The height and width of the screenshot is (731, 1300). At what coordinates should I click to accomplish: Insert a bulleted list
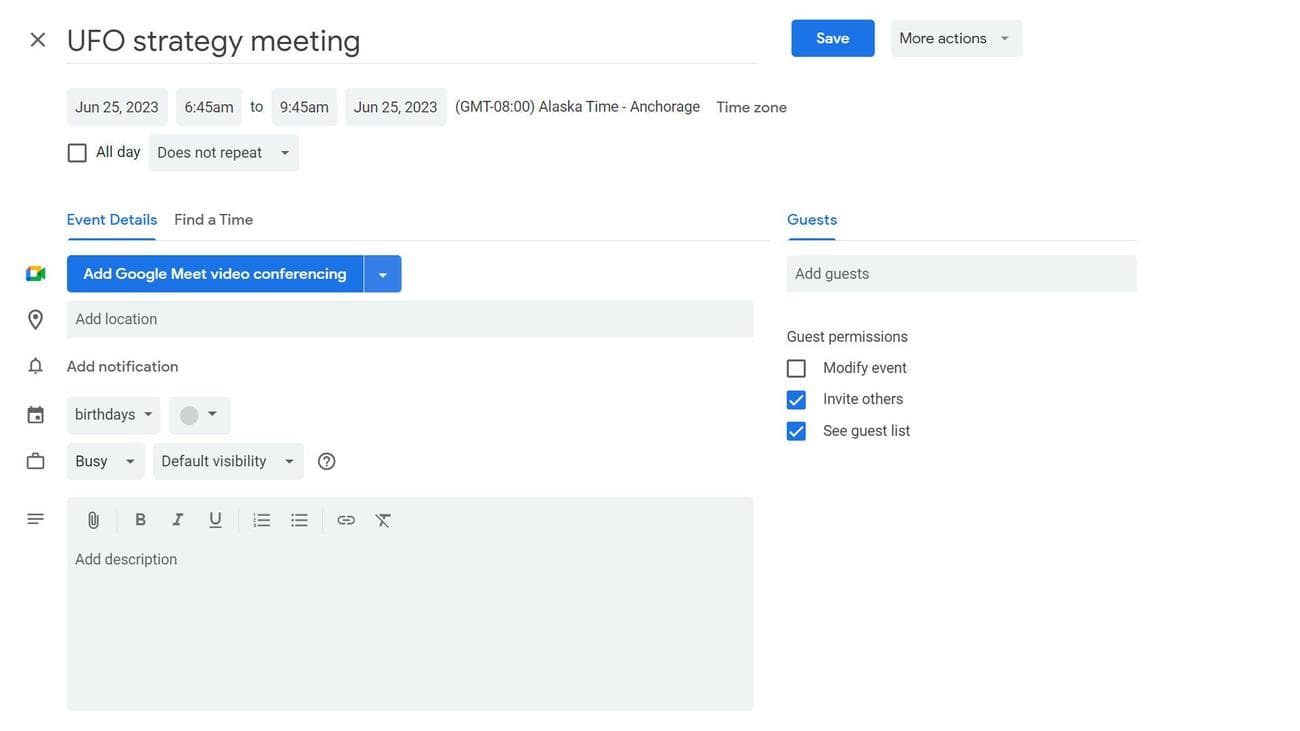point(299,520)
